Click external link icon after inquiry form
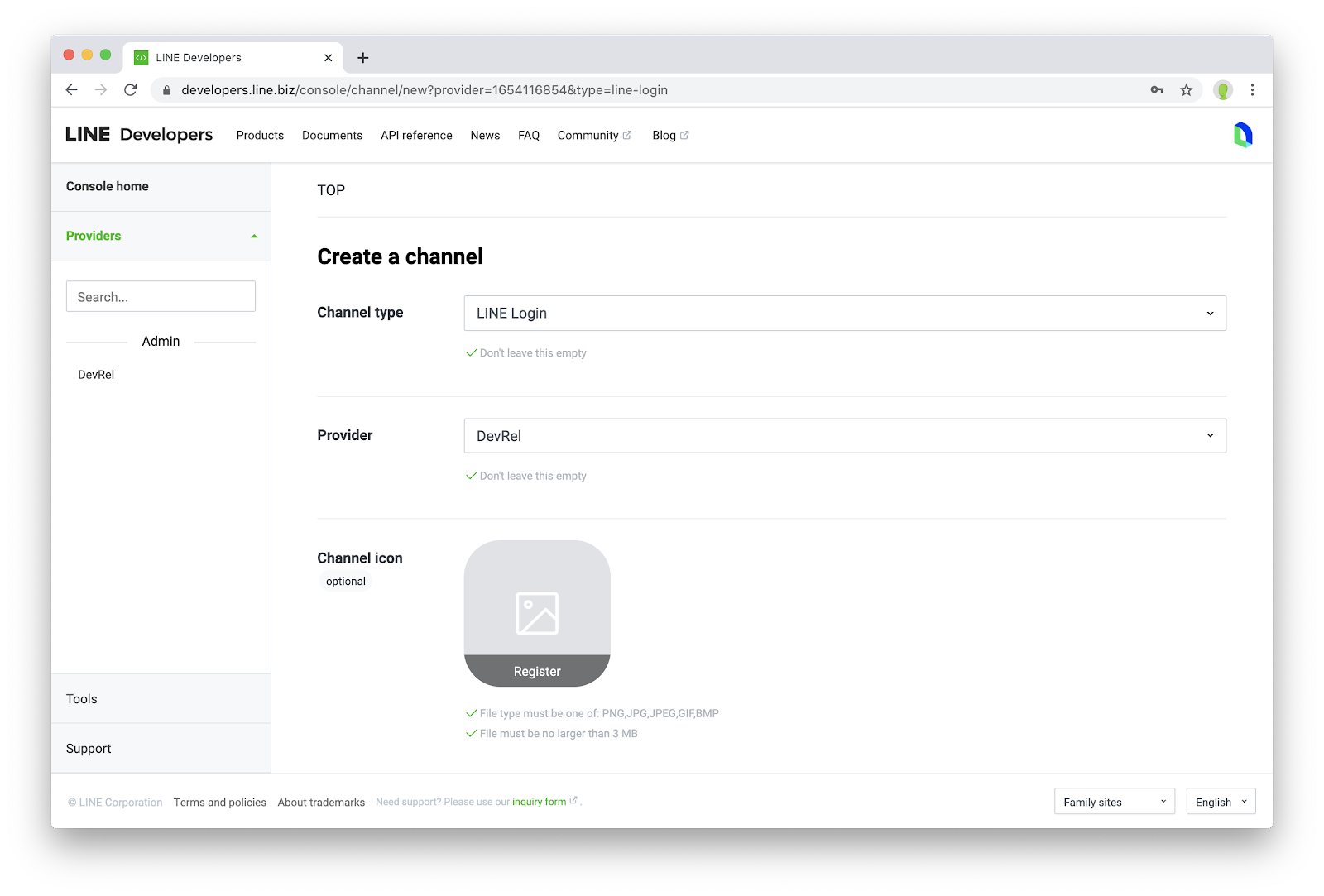 [x=573, y=801]
